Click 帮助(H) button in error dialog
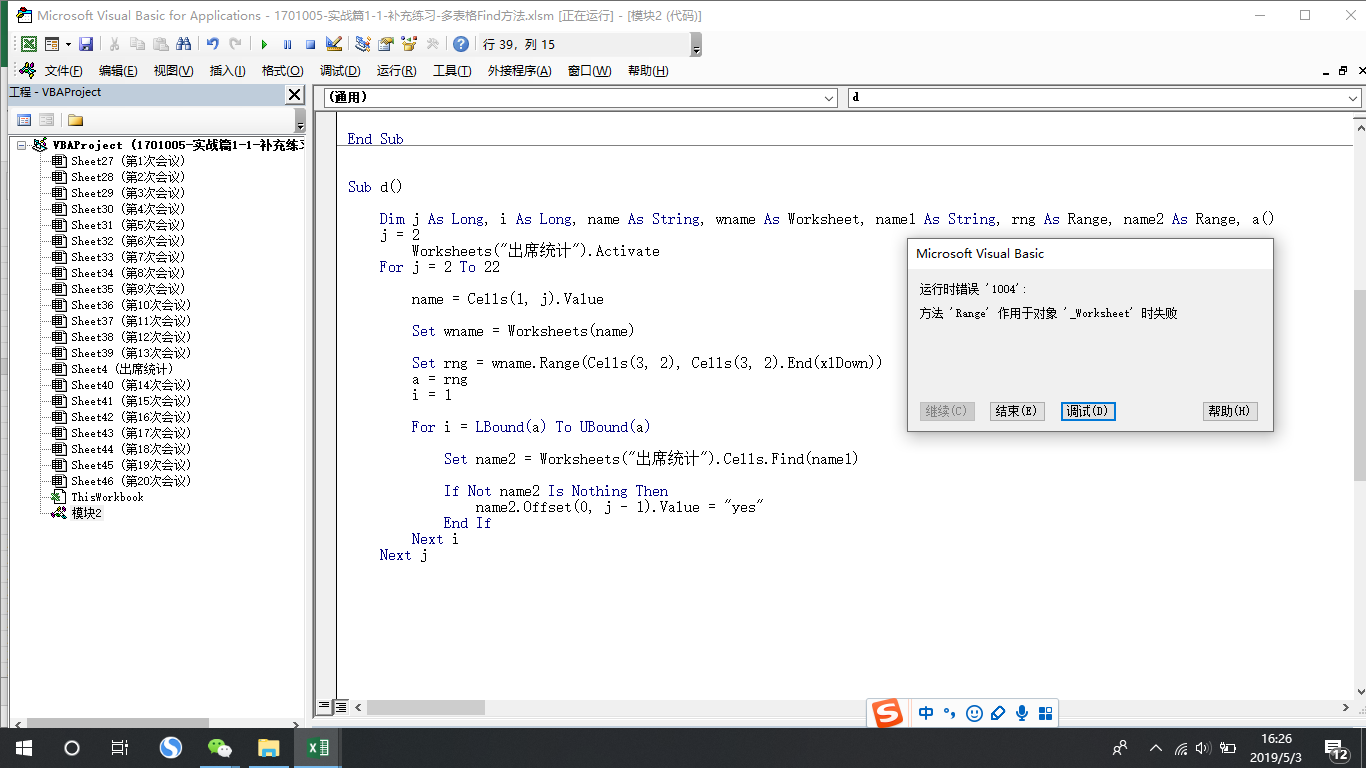Viewport: 1366px width, 768px height. (1230, 411)
